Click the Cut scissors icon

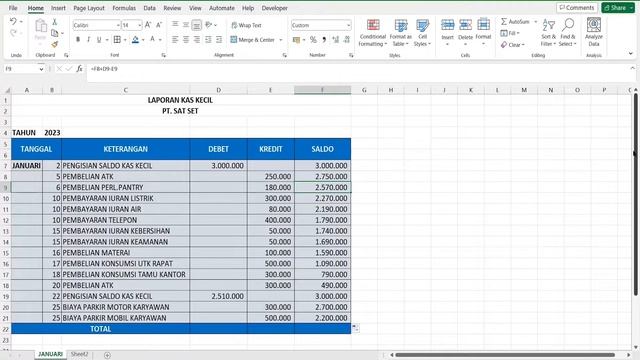click(55, 22)
